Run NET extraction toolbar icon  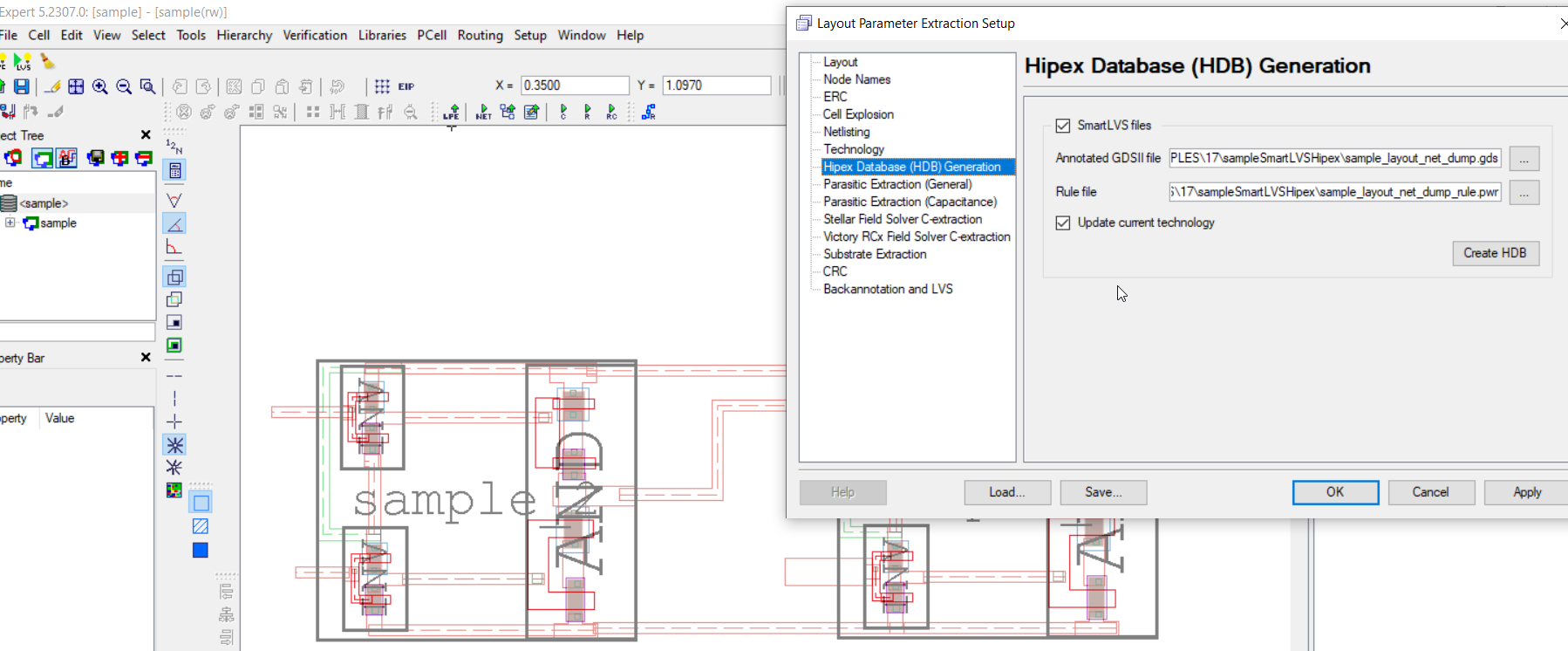click(x=483, y=112)
